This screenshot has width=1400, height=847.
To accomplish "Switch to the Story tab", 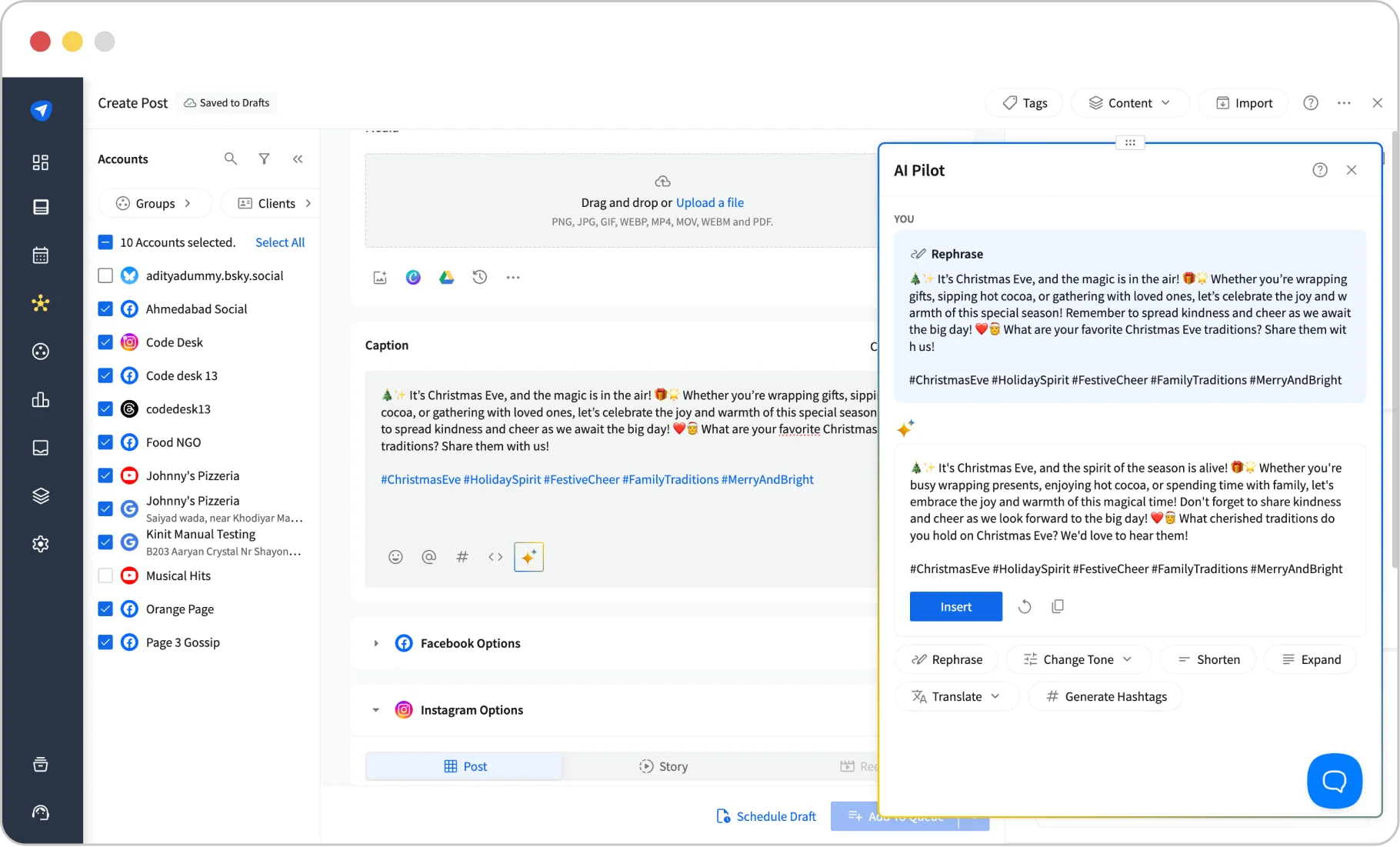I will click(x=663, y=765).
